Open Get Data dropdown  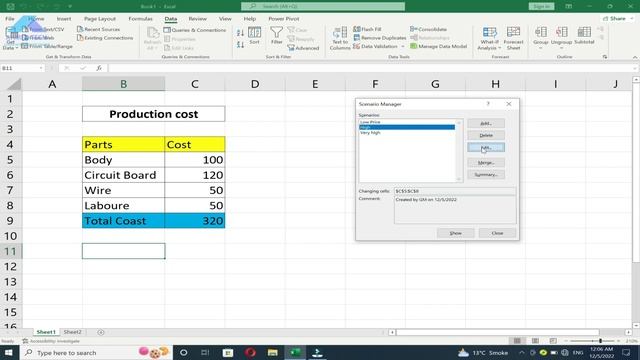pyautogui.click(x=10, y=39)
